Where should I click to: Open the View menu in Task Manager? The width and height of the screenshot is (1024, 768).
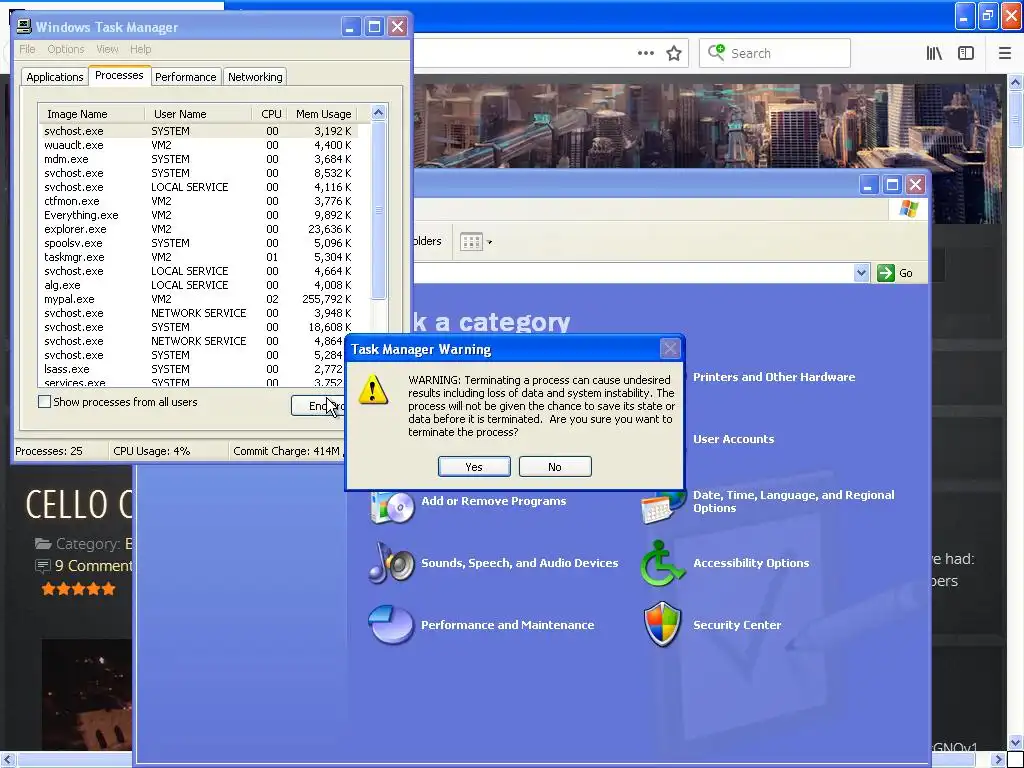click(107, 49)
